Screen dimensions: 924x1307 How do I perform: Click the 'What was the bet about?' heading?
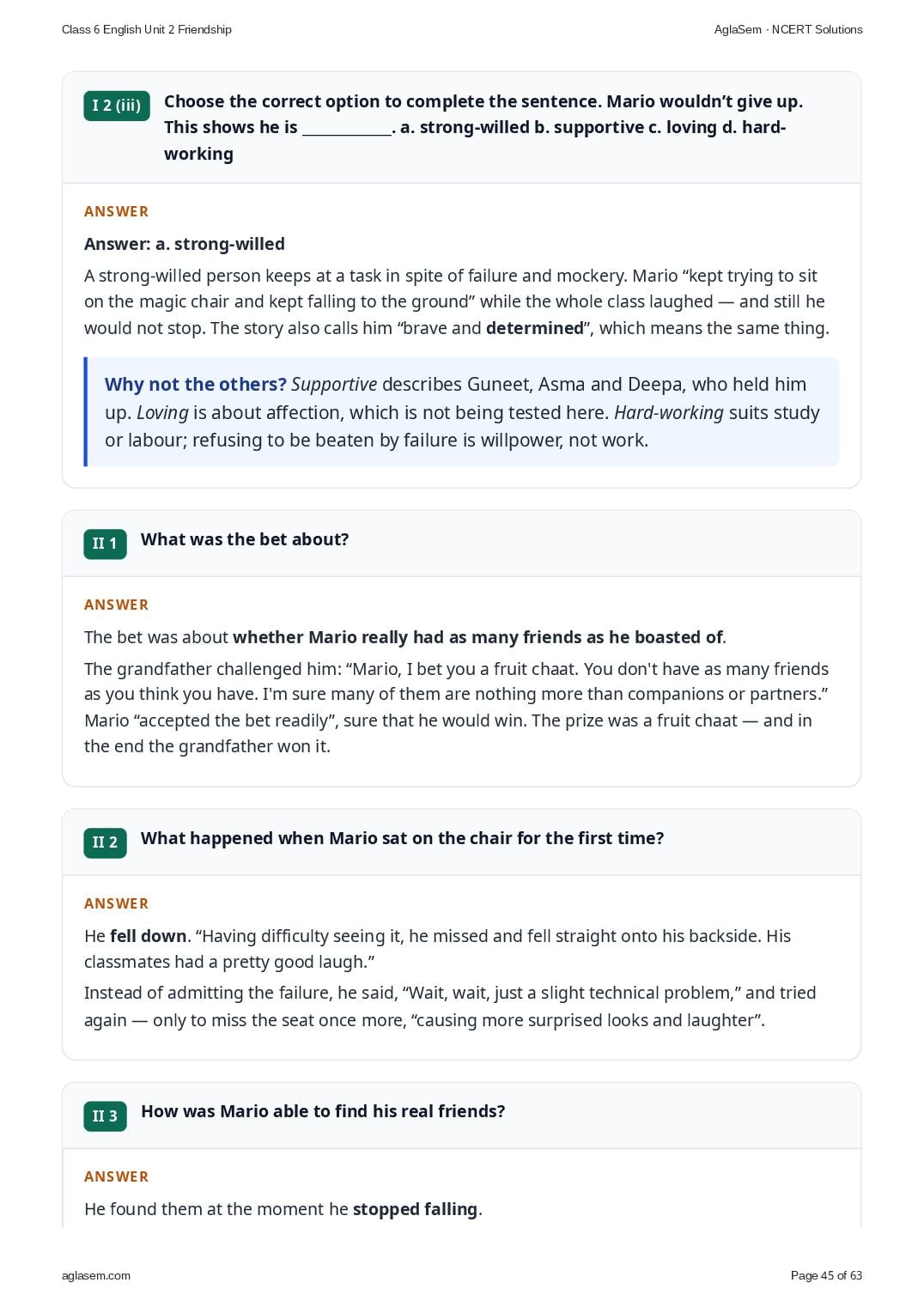point(245,539)
